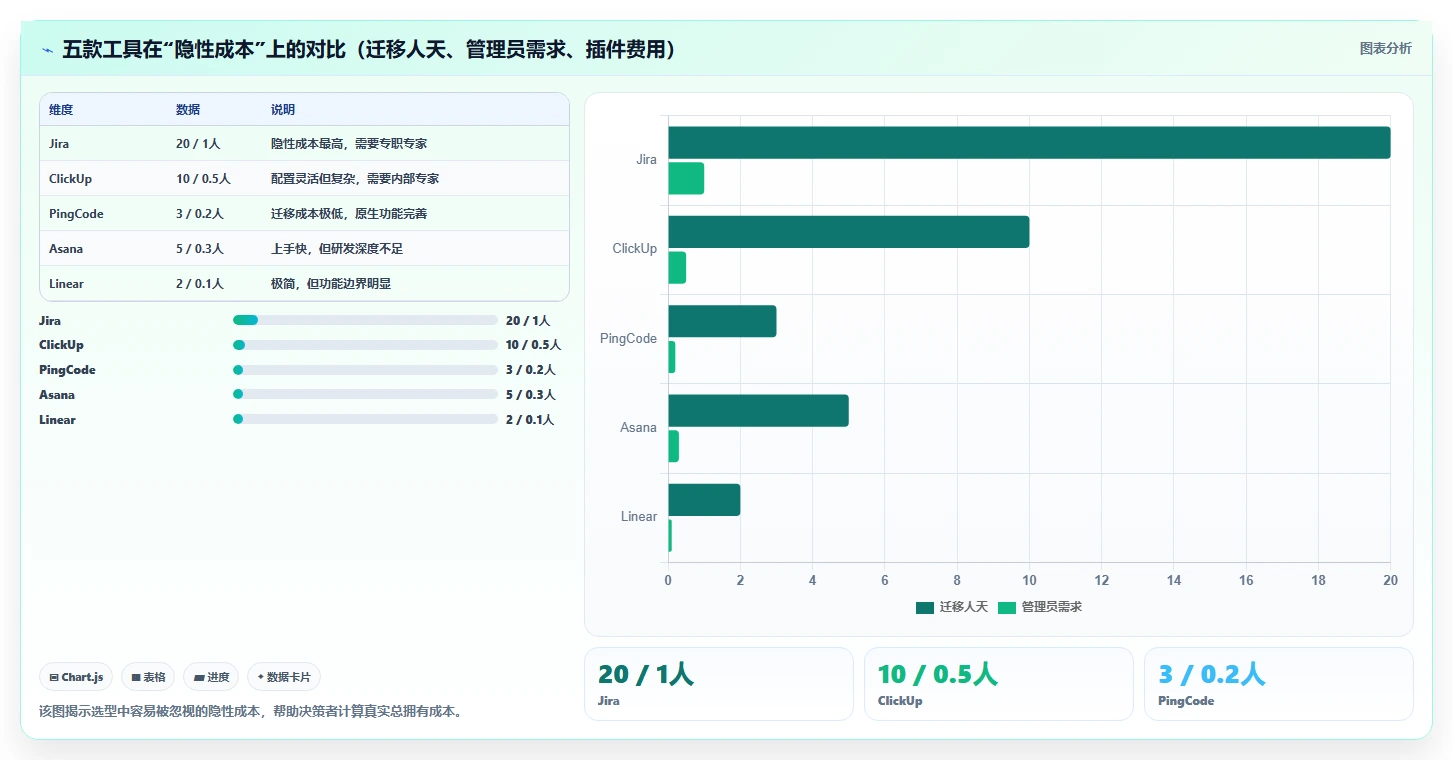Click Linear's dark 迁移人天 chart bar
Screen dimensions: 1453x760
pyautogui.click(x=704, y=500)
